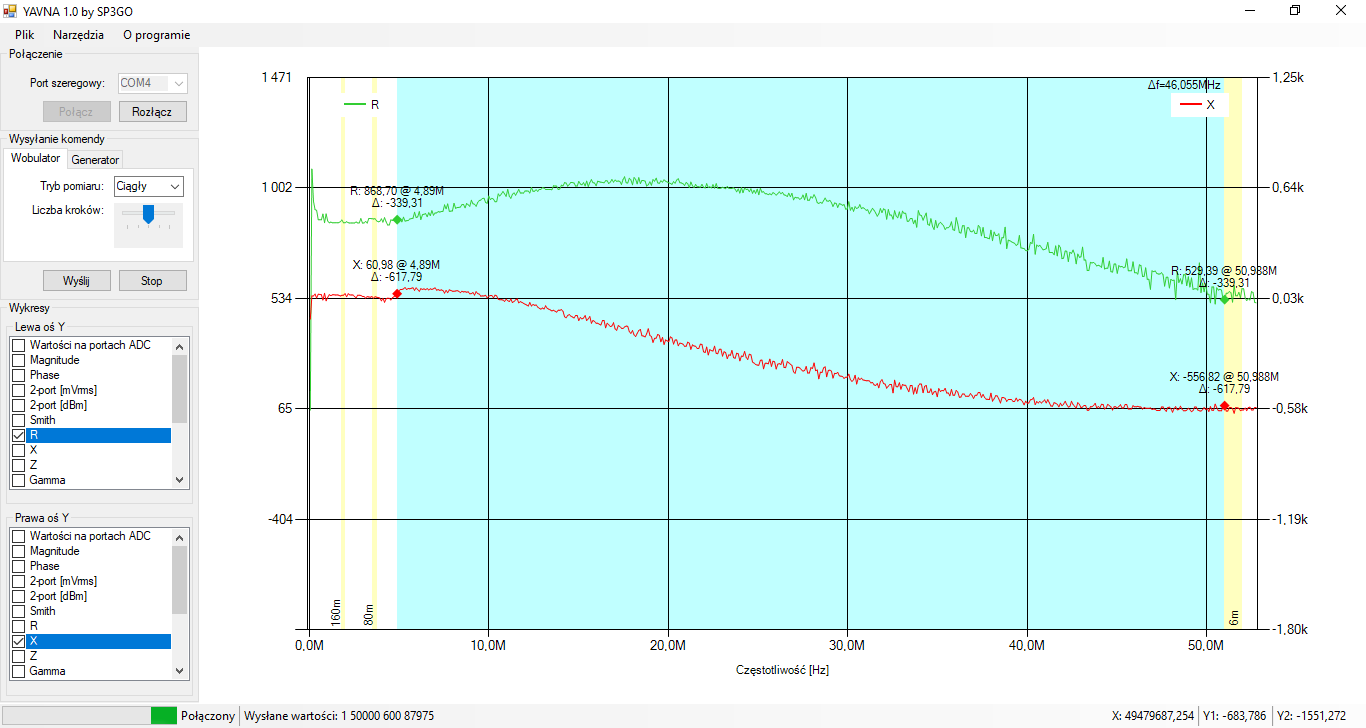Click the Liczba kroków slider thumb

[148, 213]
